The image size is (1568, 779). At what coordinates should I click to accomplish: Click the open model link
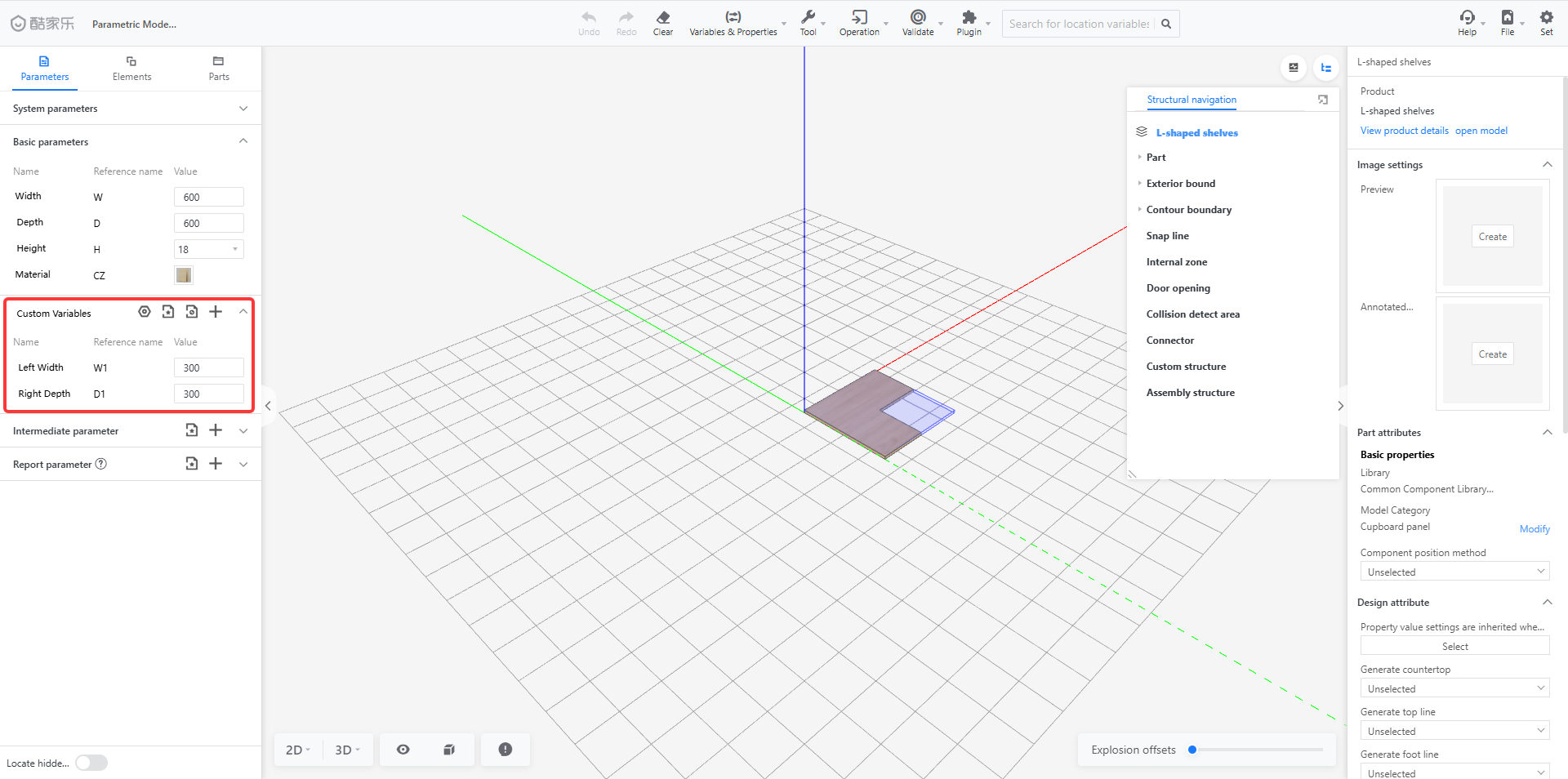1481,131
